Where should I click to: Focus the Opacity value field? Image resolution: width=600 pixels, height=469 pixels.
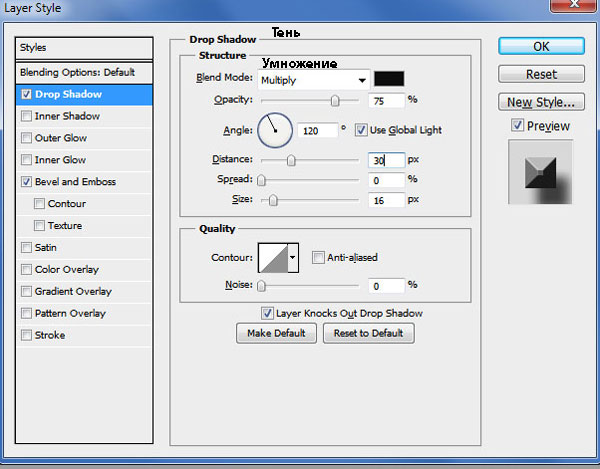pyautogui.click(x=386, y=101)
